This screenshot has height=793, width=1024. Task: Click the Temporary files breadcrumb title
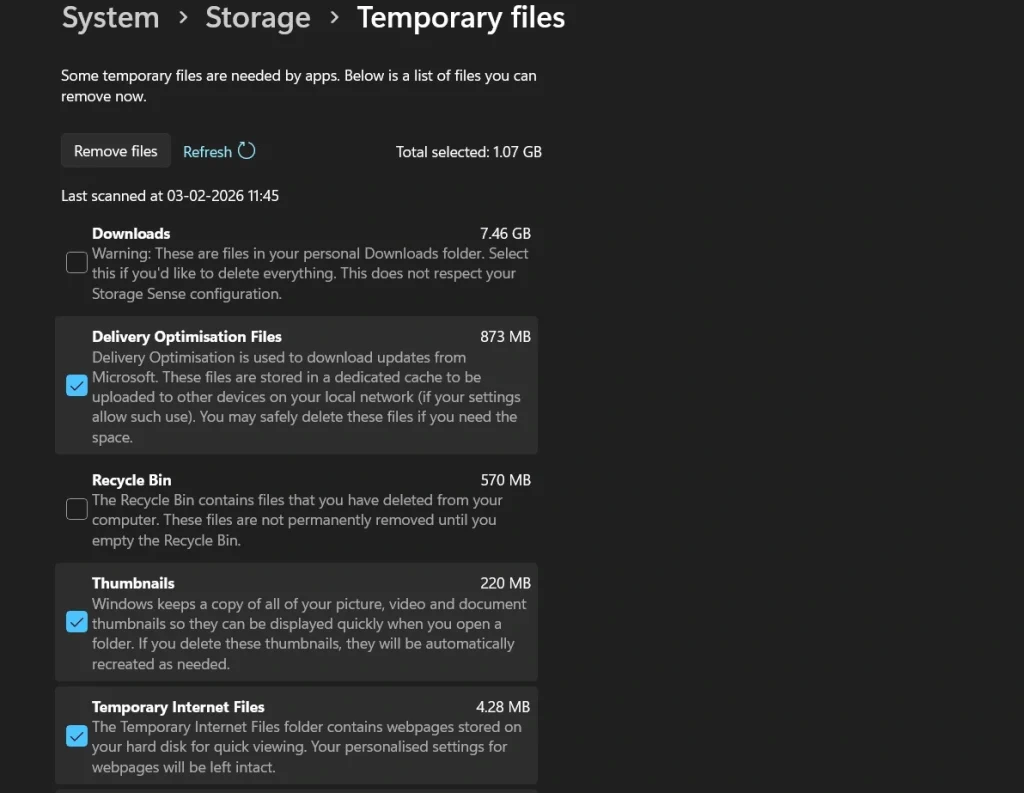click(x=461, y=17)
